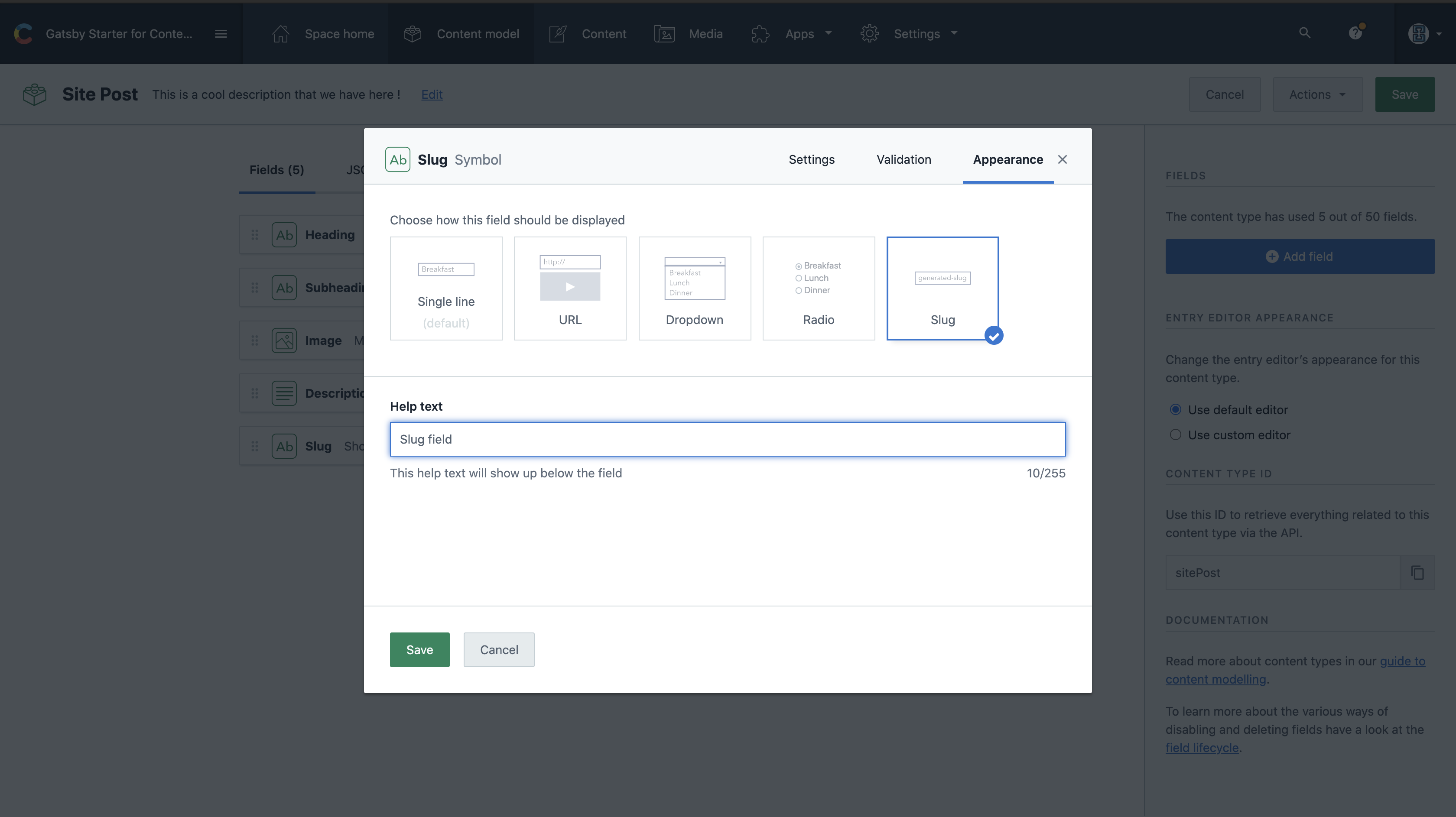
Task: Choose Slug appearance option
Action: click(943, 288)
